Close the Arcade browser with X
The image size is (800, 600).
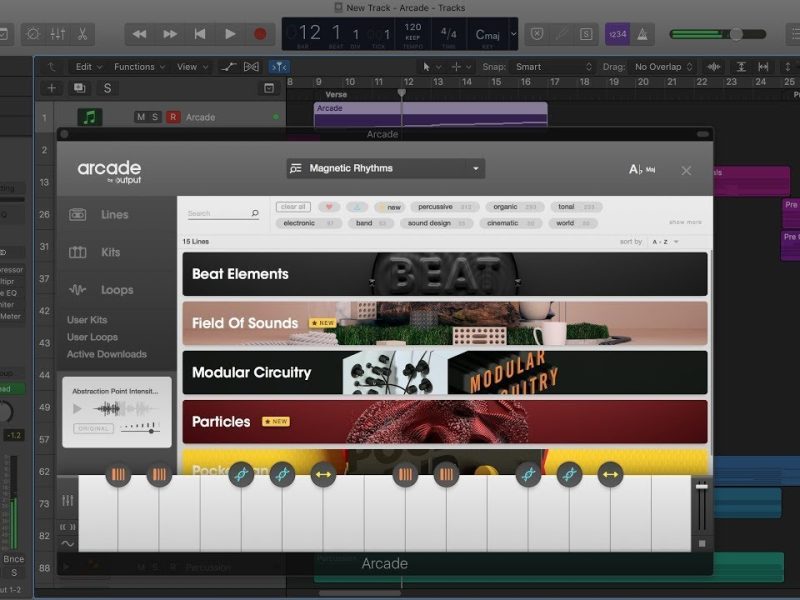coord(686,170)
